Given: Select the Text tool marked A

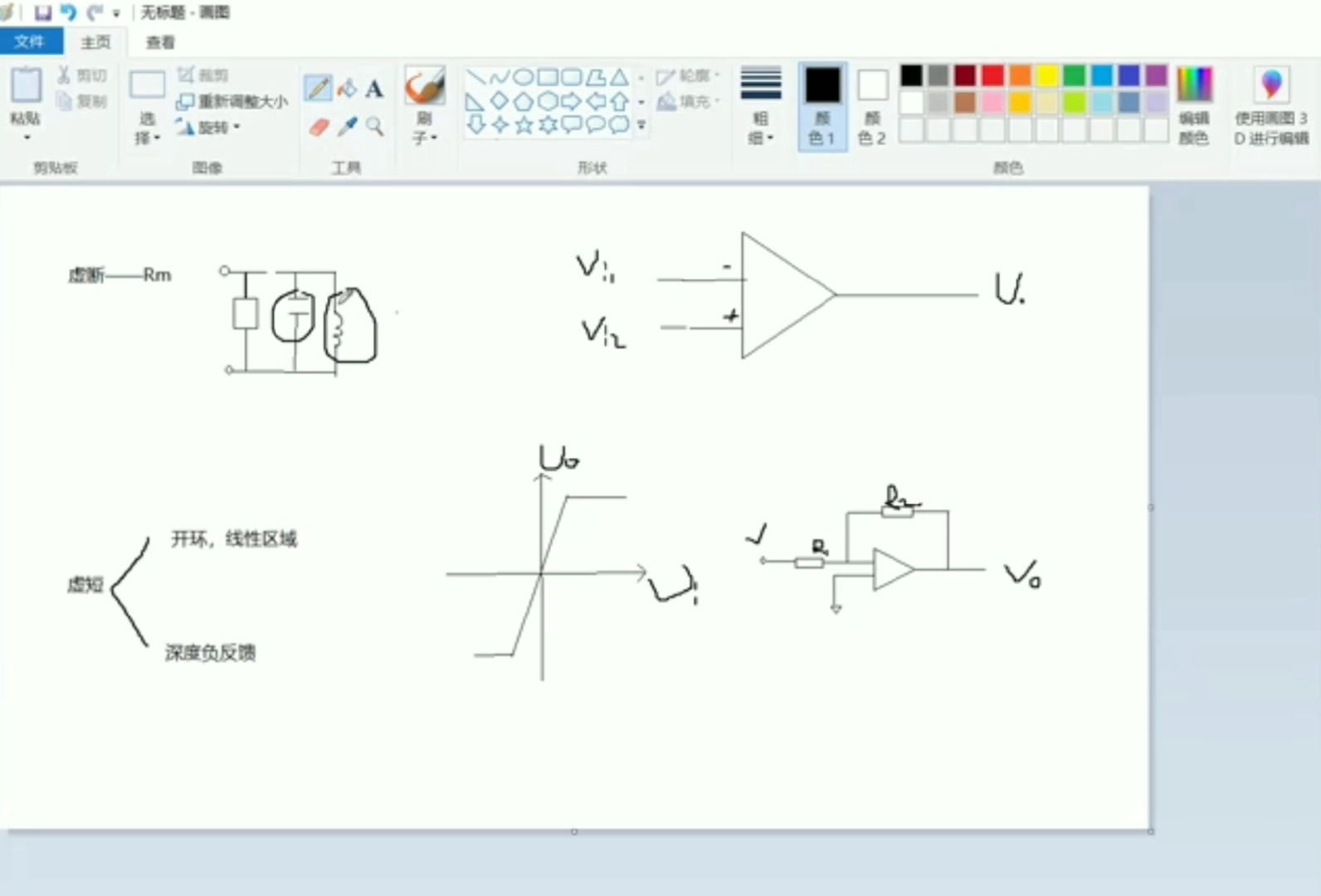Looking at the screenshot, I should click(x=374, y=88).
